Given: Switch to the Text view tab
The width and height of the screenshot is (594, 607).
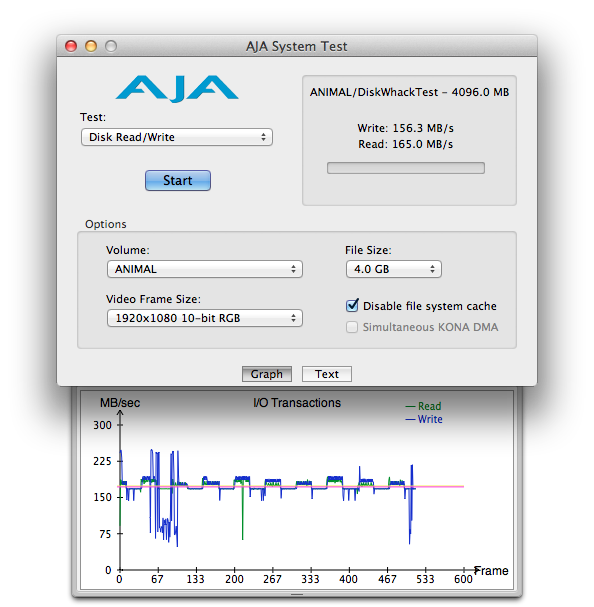Looking at the screenshot, I should [327, 374].
